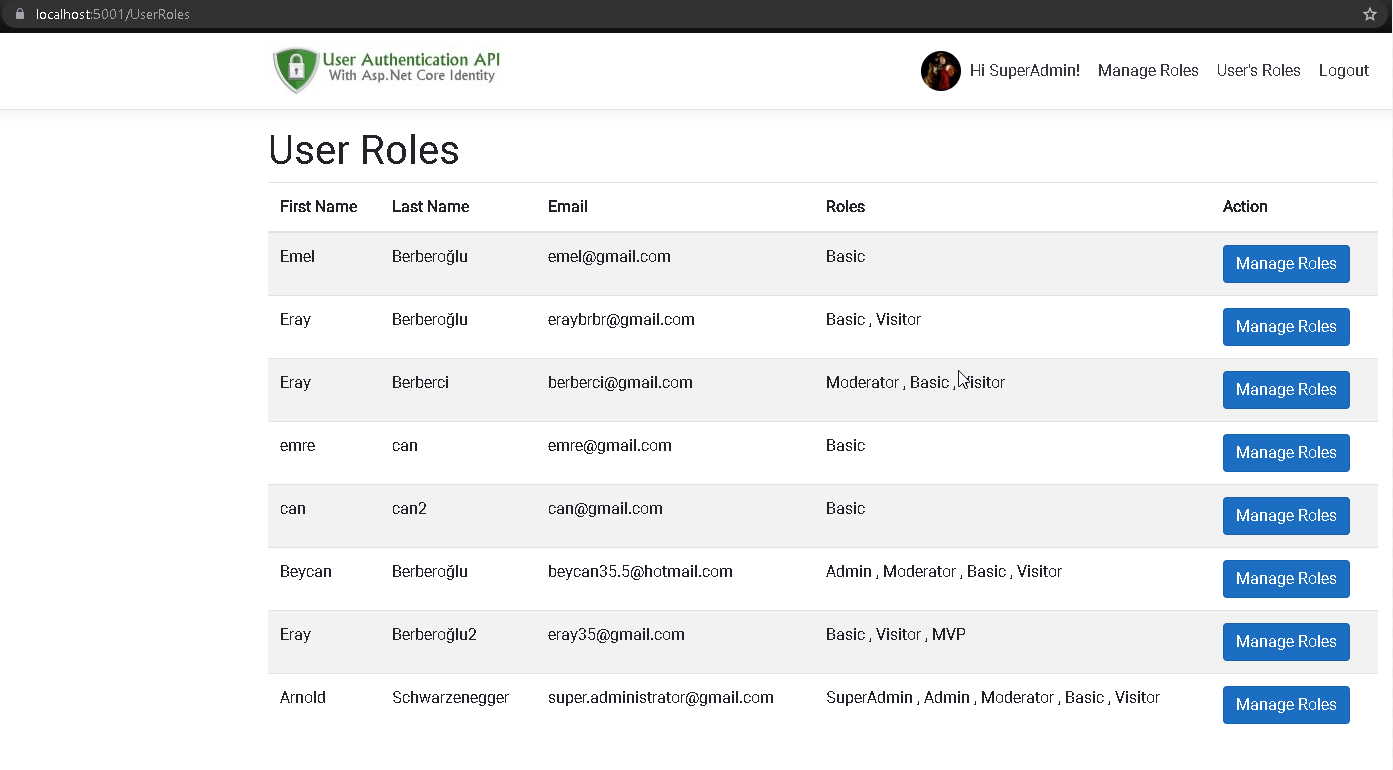The width and height of the screenshot is (1393, 770).
Task: Click the green shield lock logo
Action: 295,70
